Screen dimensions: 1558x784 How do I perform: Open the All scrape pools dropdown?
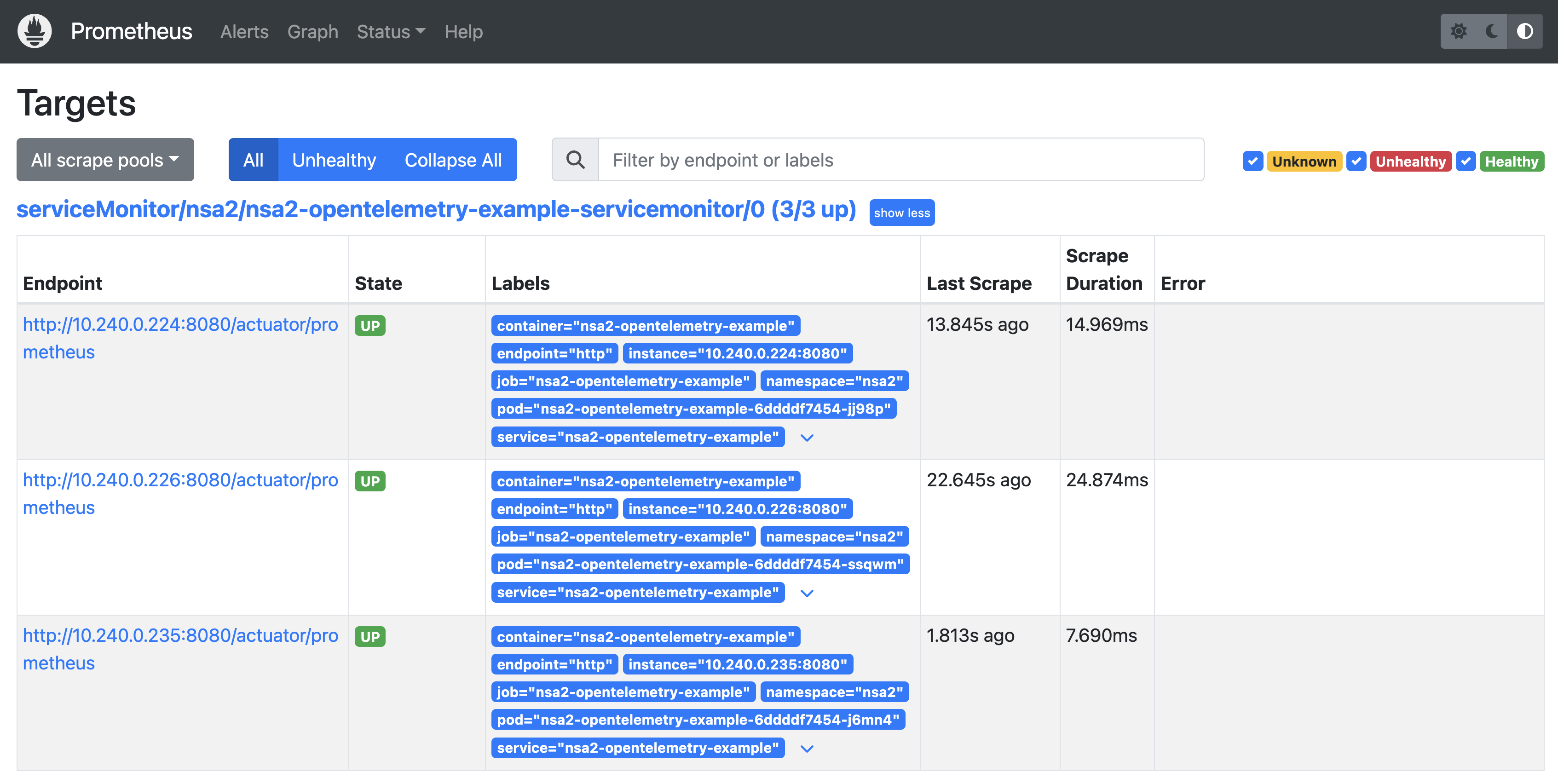105,160
